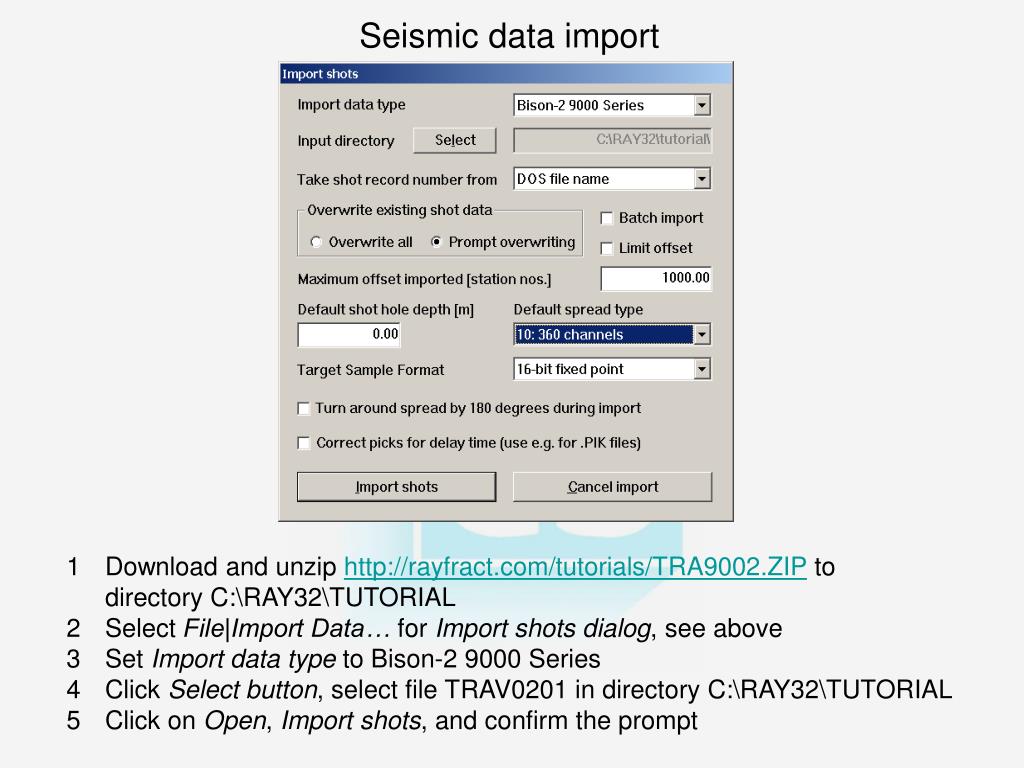Select the Prompt overwriting radio button
1024x768 pixels.
point(436,242)
